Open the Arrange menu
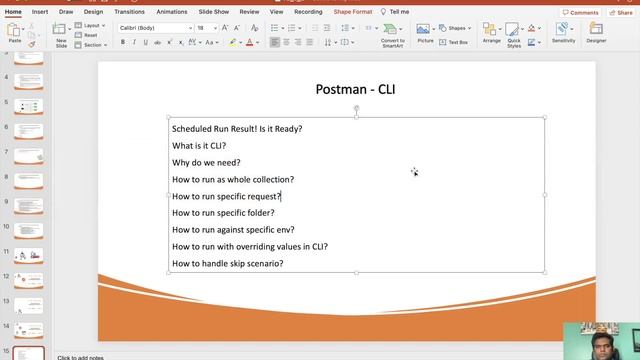The width and height of the screenshot is (640, 360). 491,33
